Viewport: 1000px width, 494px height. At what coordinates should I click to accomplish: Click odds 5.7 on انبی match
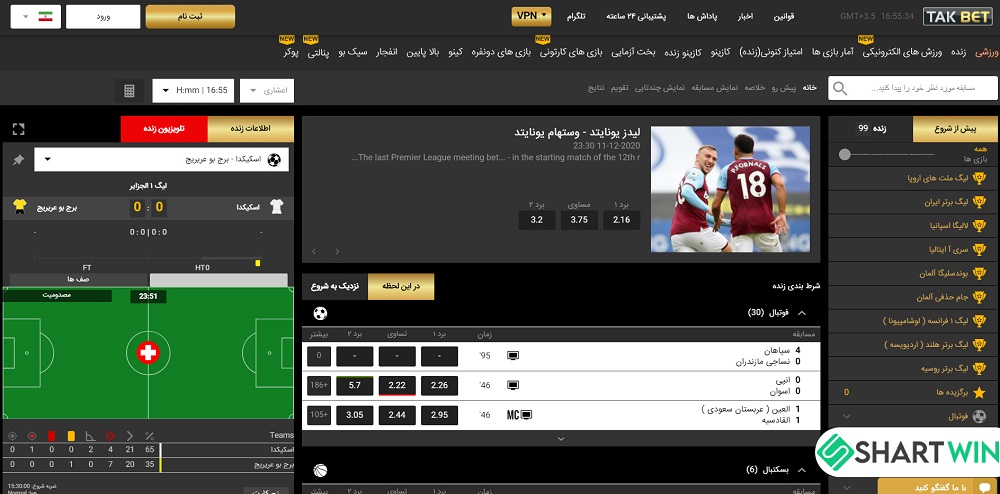[355, 386]
